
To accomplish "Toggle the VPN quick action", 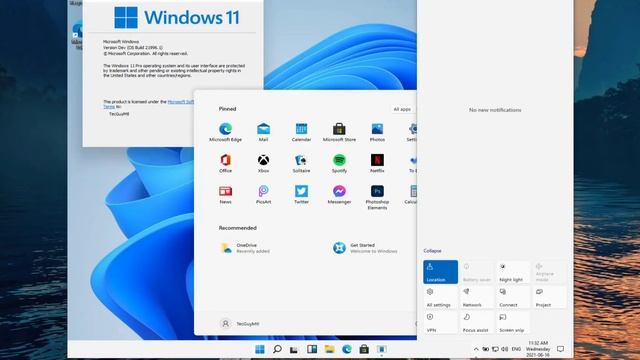I will tap(440, 322).
